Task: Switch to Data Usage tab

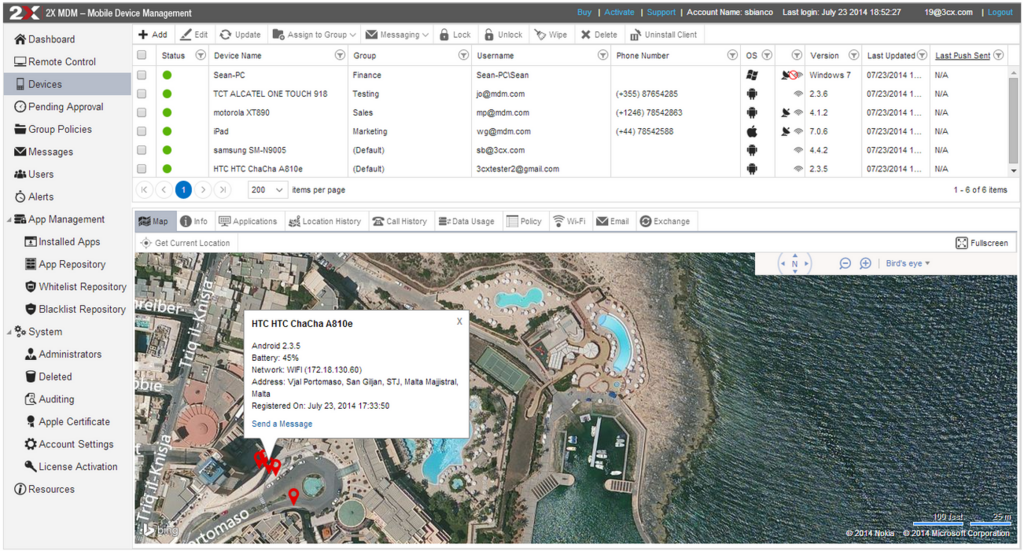Action: click(466, 221)
